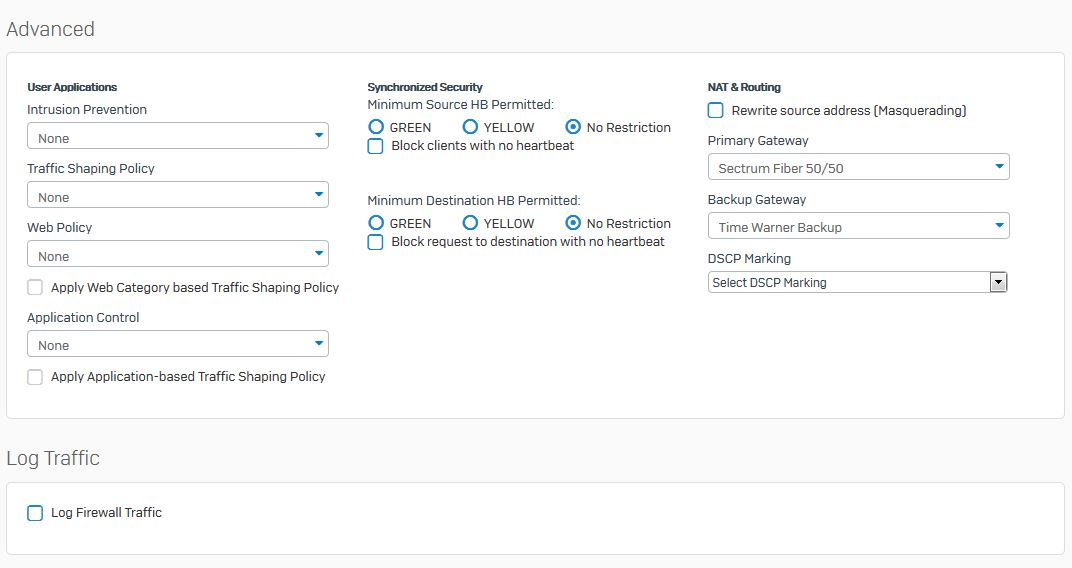Image resolution: width=1072 pixels, height=568 pixels.
Task: Select YELLOW for Minimum Destination HB
Action: coord(470,223)
